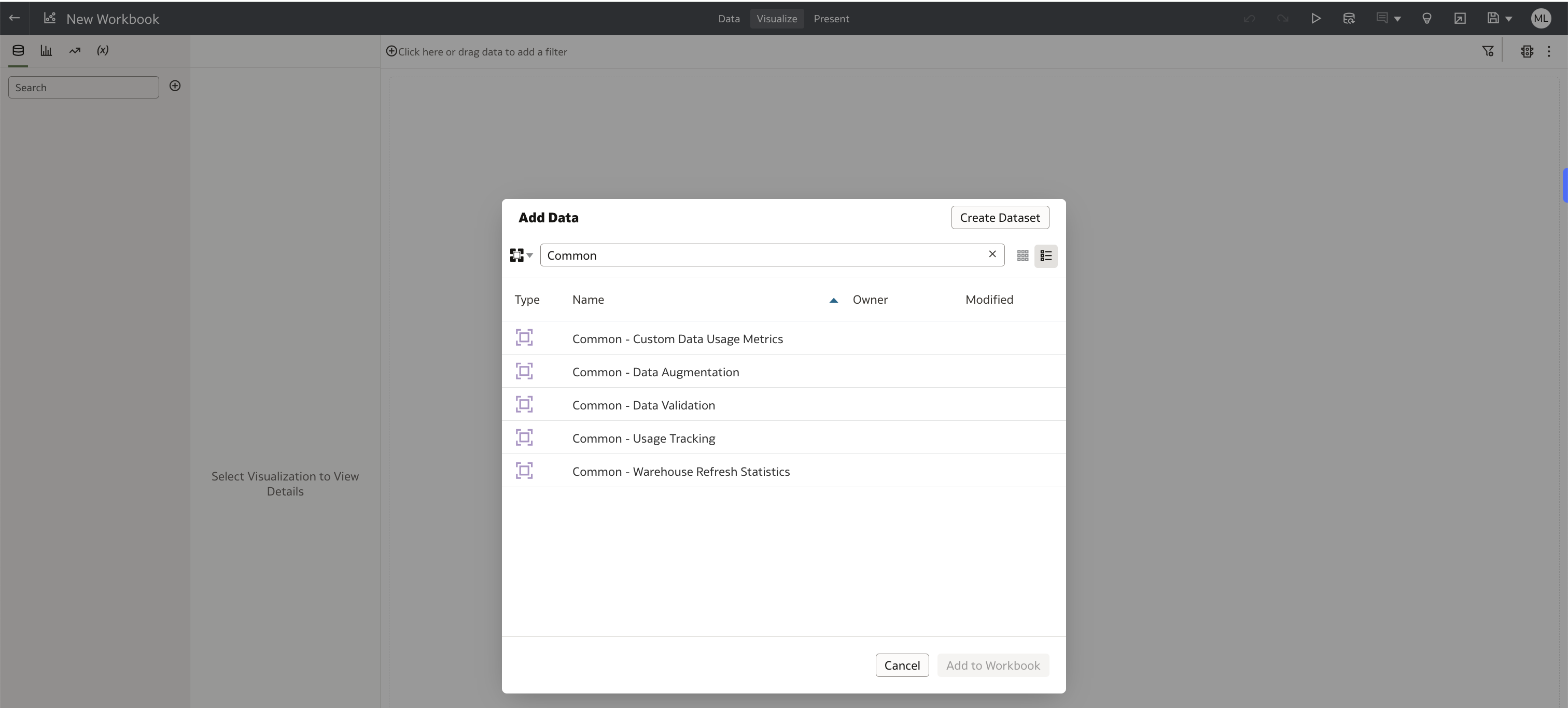
Task: Switch Add Data results to list view
Action: coord(1046,256)
